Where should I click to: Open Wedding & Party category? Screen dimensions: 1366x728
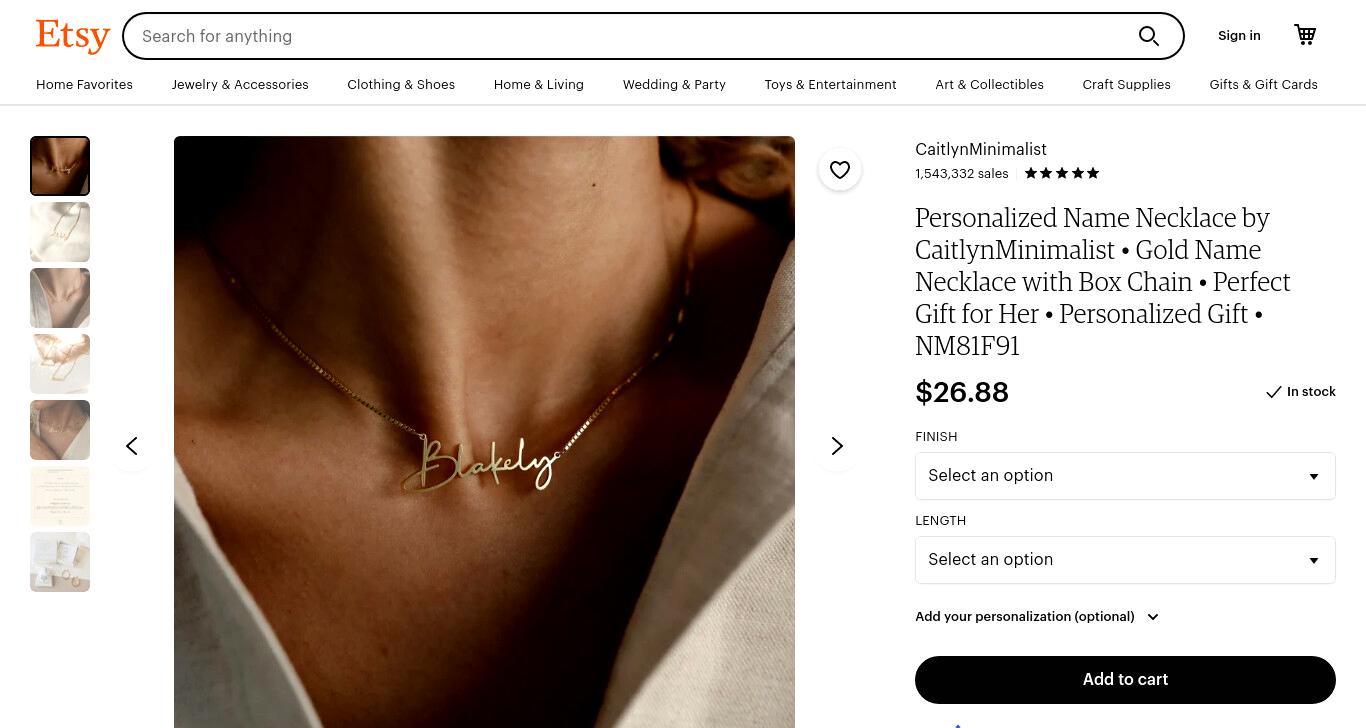point(674,85)
